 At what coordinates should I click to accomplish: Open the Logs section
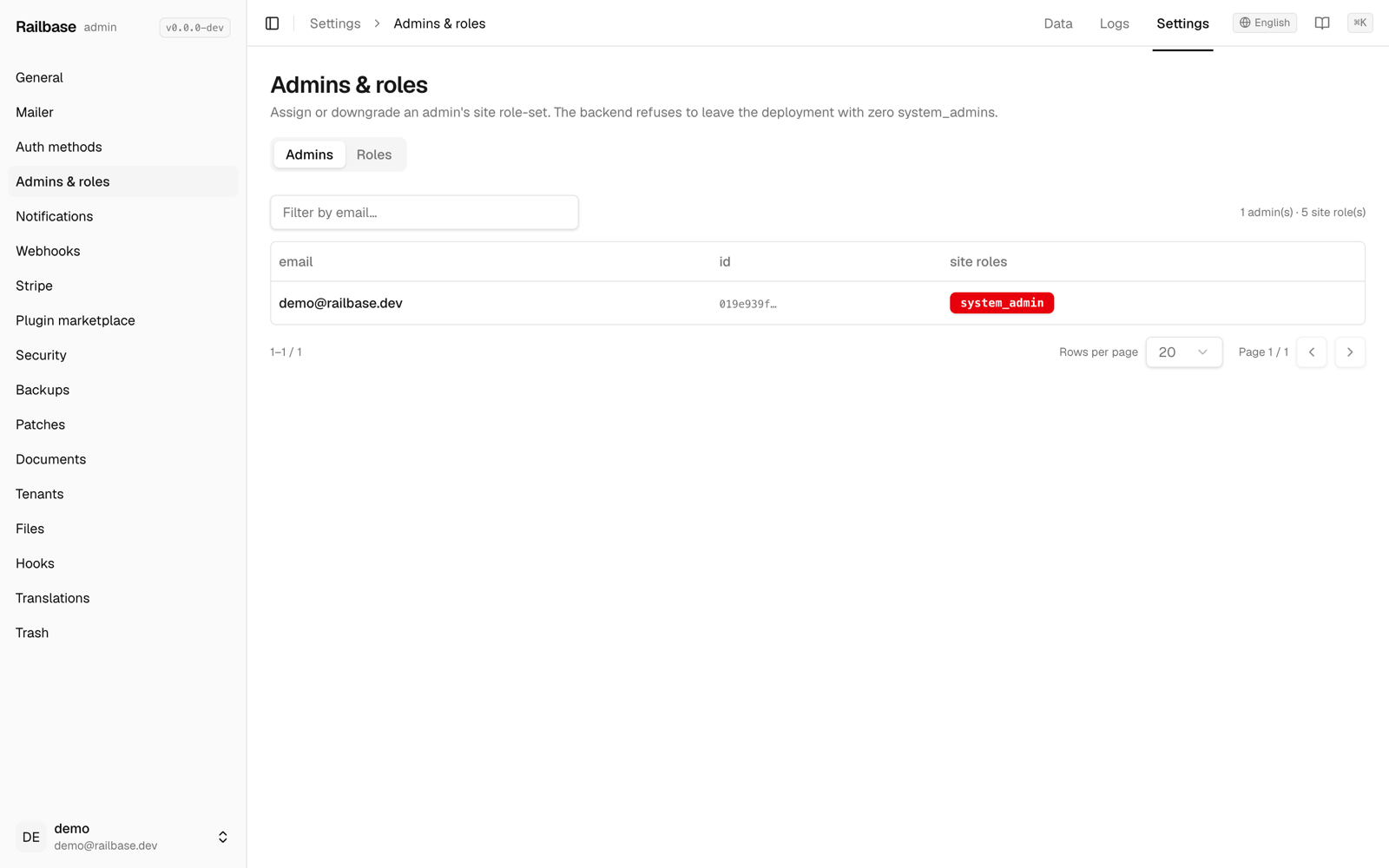click(1114, 23)
